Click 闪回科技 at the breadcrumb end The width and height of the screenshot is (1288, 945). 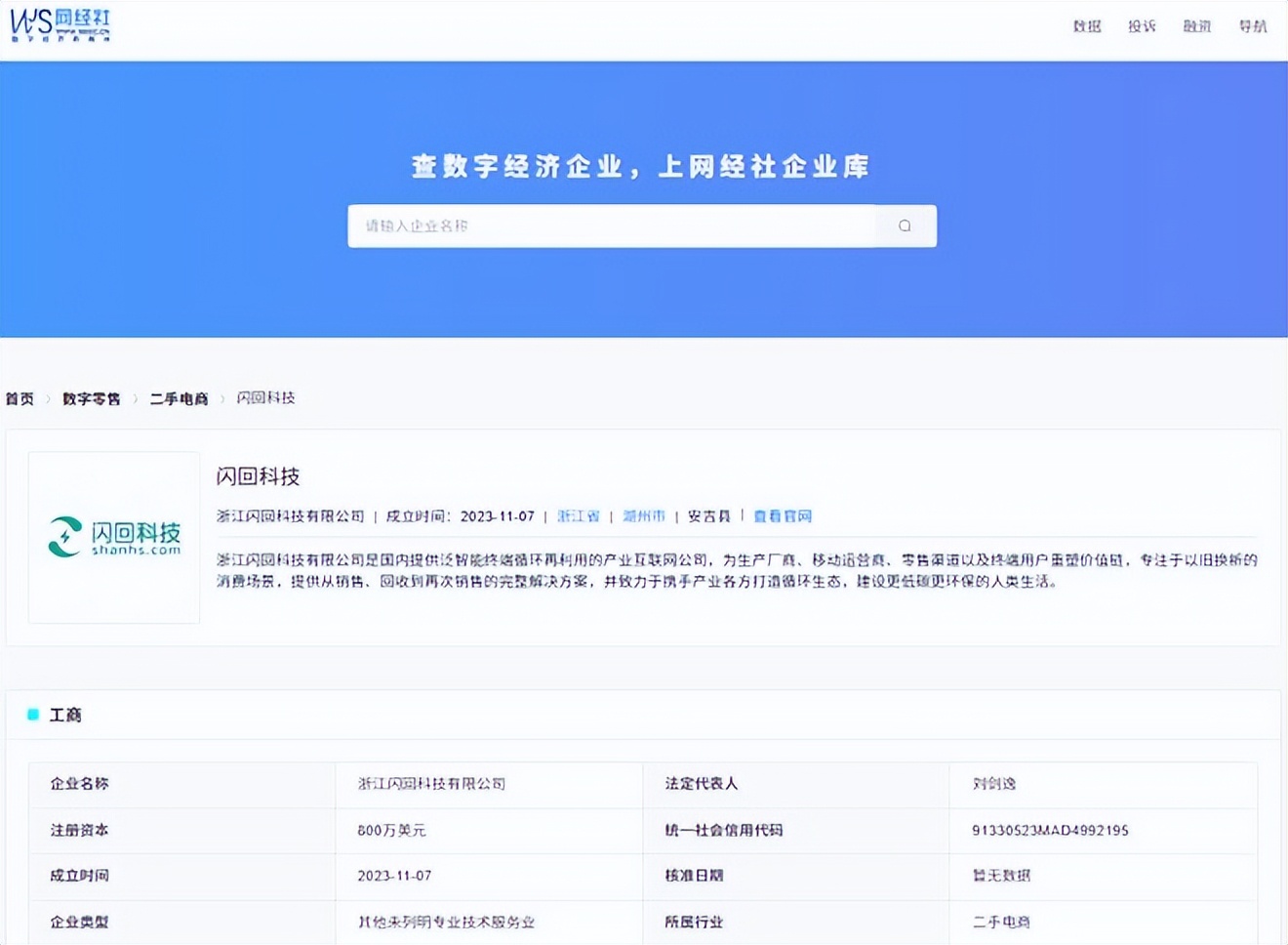click(265, 398)
